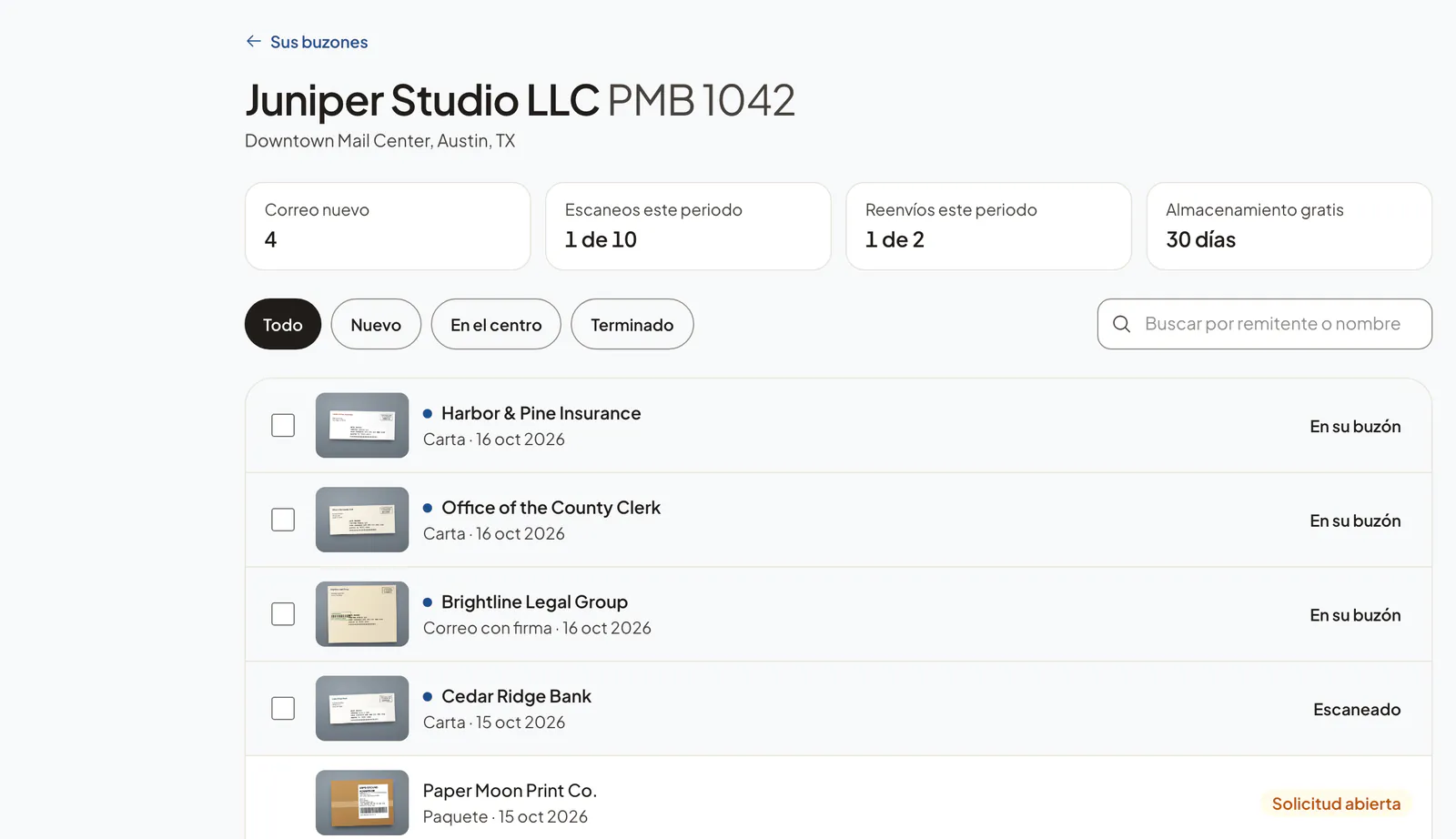Image resolution: width=1456 pixels, height=839 pixels.
Task: Show all mail with the Todo filter
Action: pos(283,324)
